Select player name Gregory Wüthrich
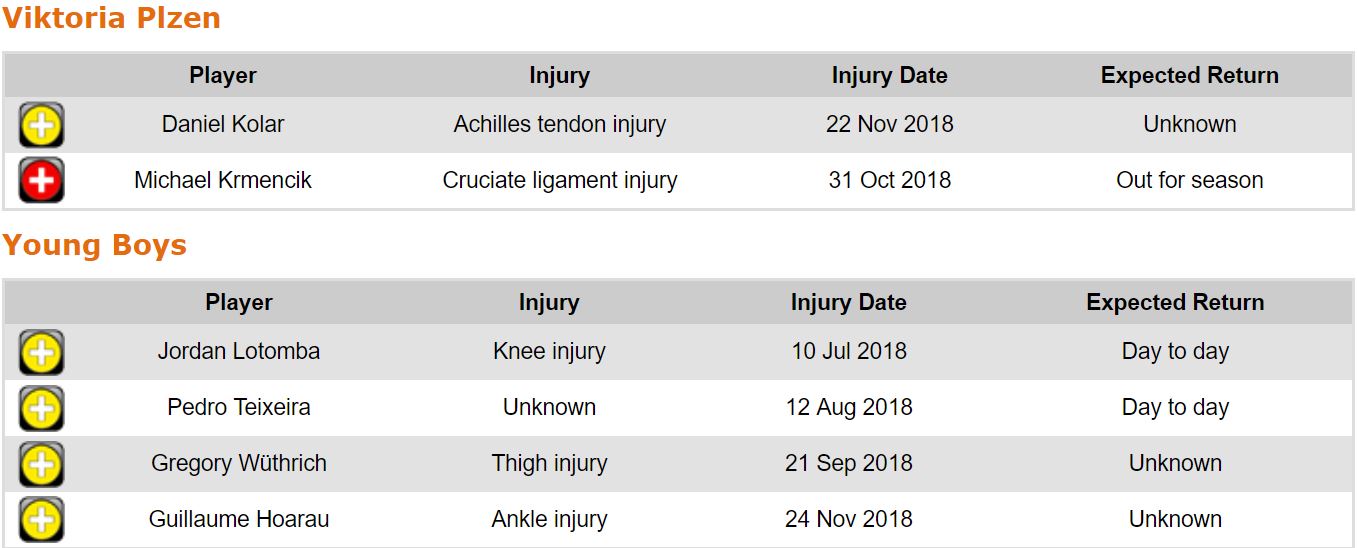1358x548 pixels. 239,464
